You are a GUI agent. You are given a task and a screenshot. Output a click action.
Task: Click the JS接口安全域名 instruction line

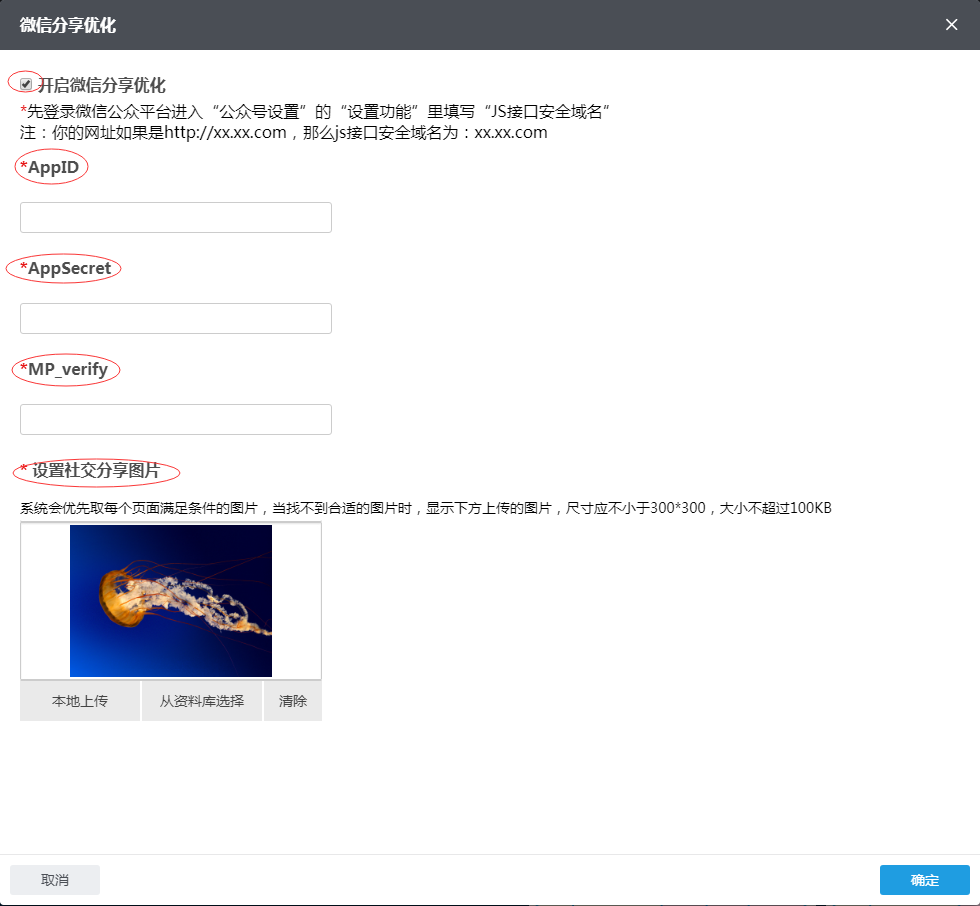pos(316,110)
